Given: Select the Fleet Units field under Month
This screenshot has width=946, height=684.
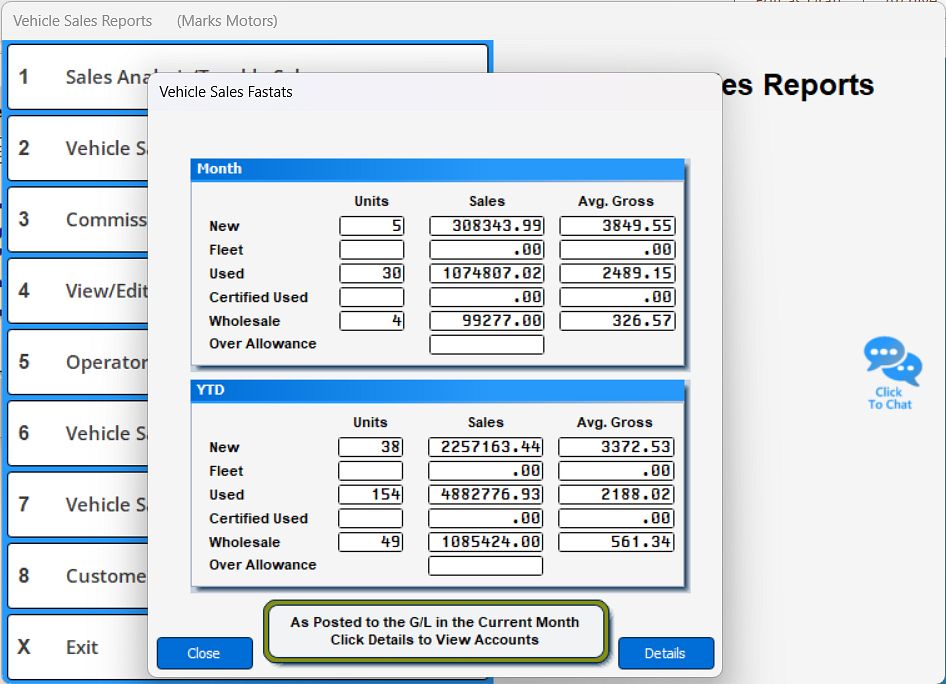Looking at the screenshot, I should 372,249.
